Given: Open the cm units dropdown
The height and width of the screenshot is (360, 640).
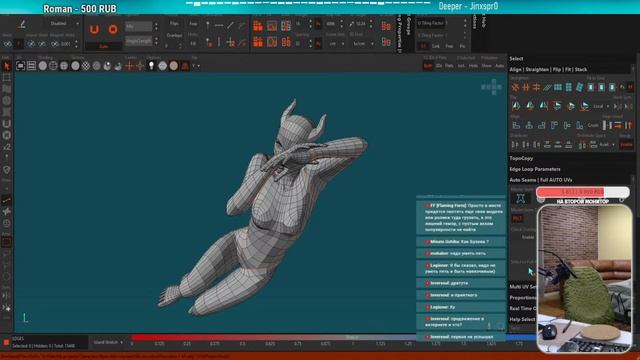Looking at the screenshot, I should pos(336,43).
